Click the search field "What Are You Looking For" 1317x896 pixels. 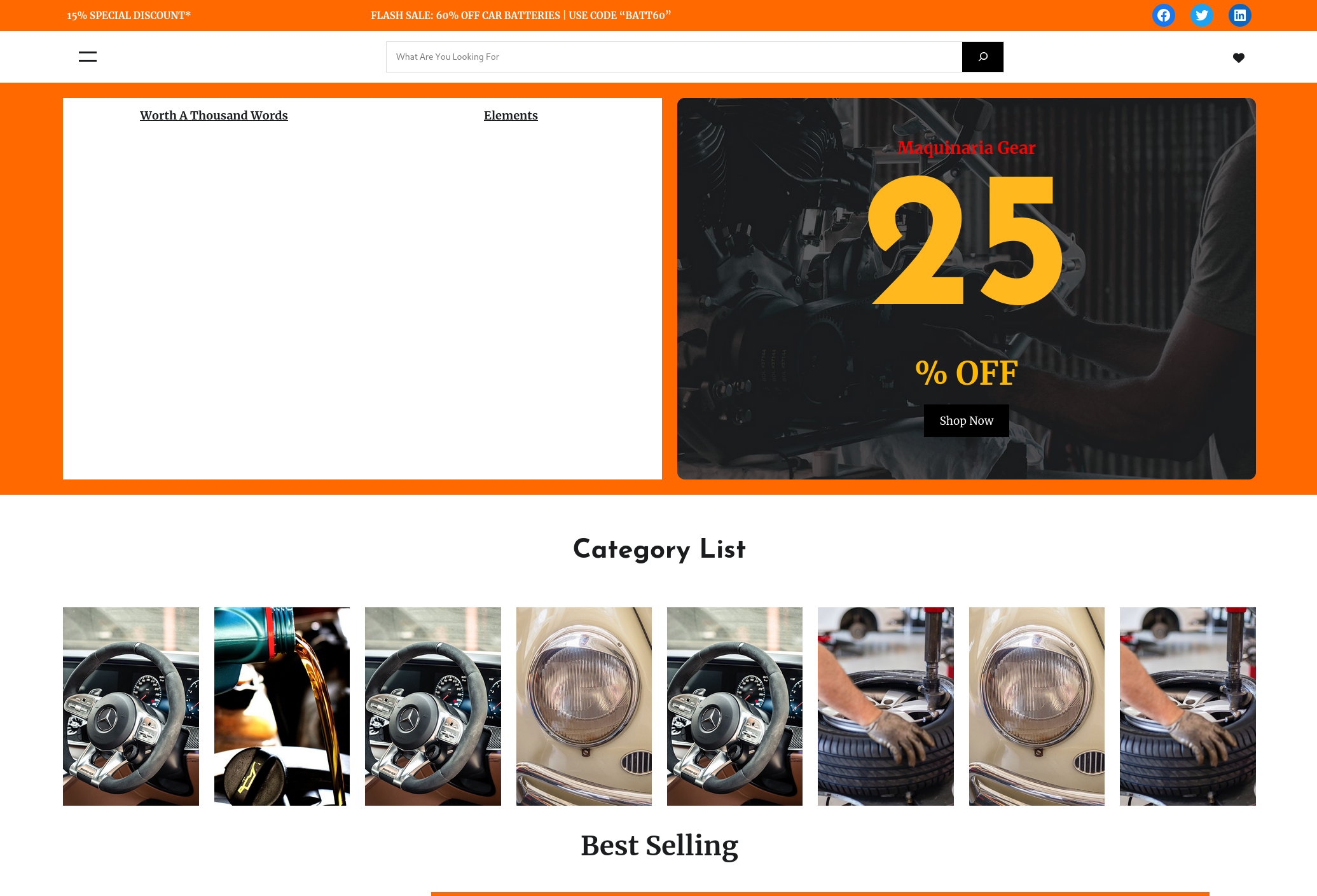coord(674,57)
